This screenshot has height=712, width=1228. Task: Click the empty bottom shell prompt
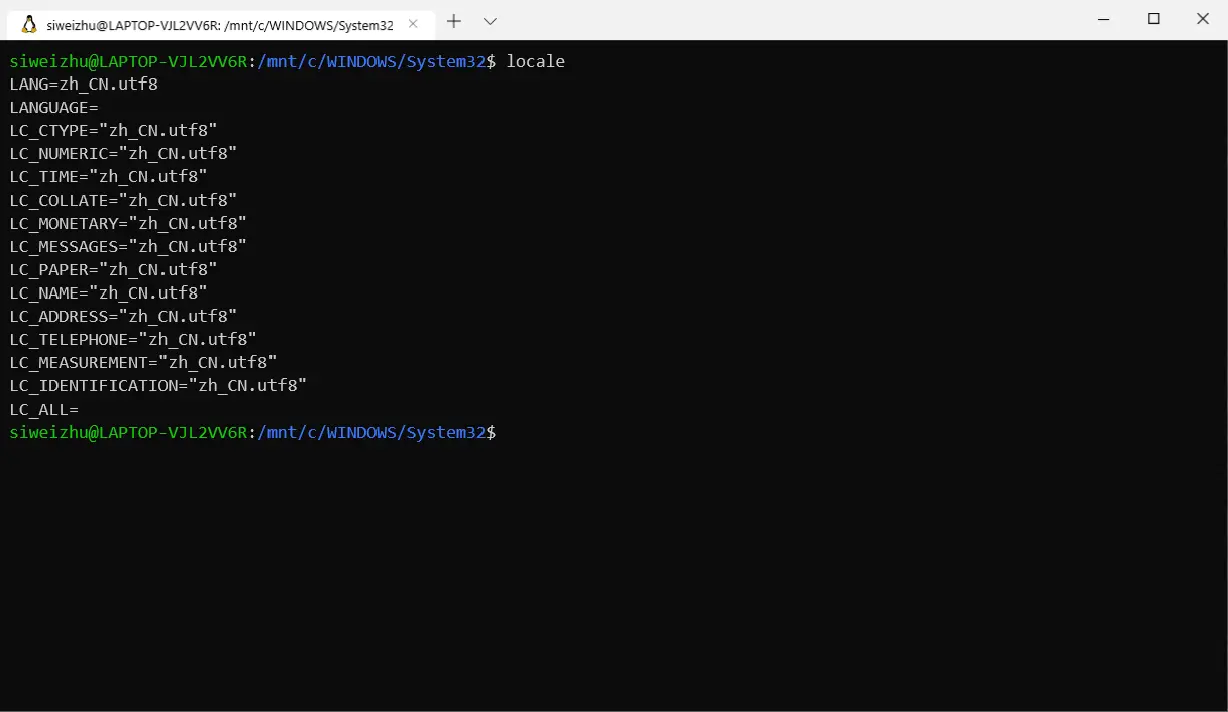click(253, 432)
